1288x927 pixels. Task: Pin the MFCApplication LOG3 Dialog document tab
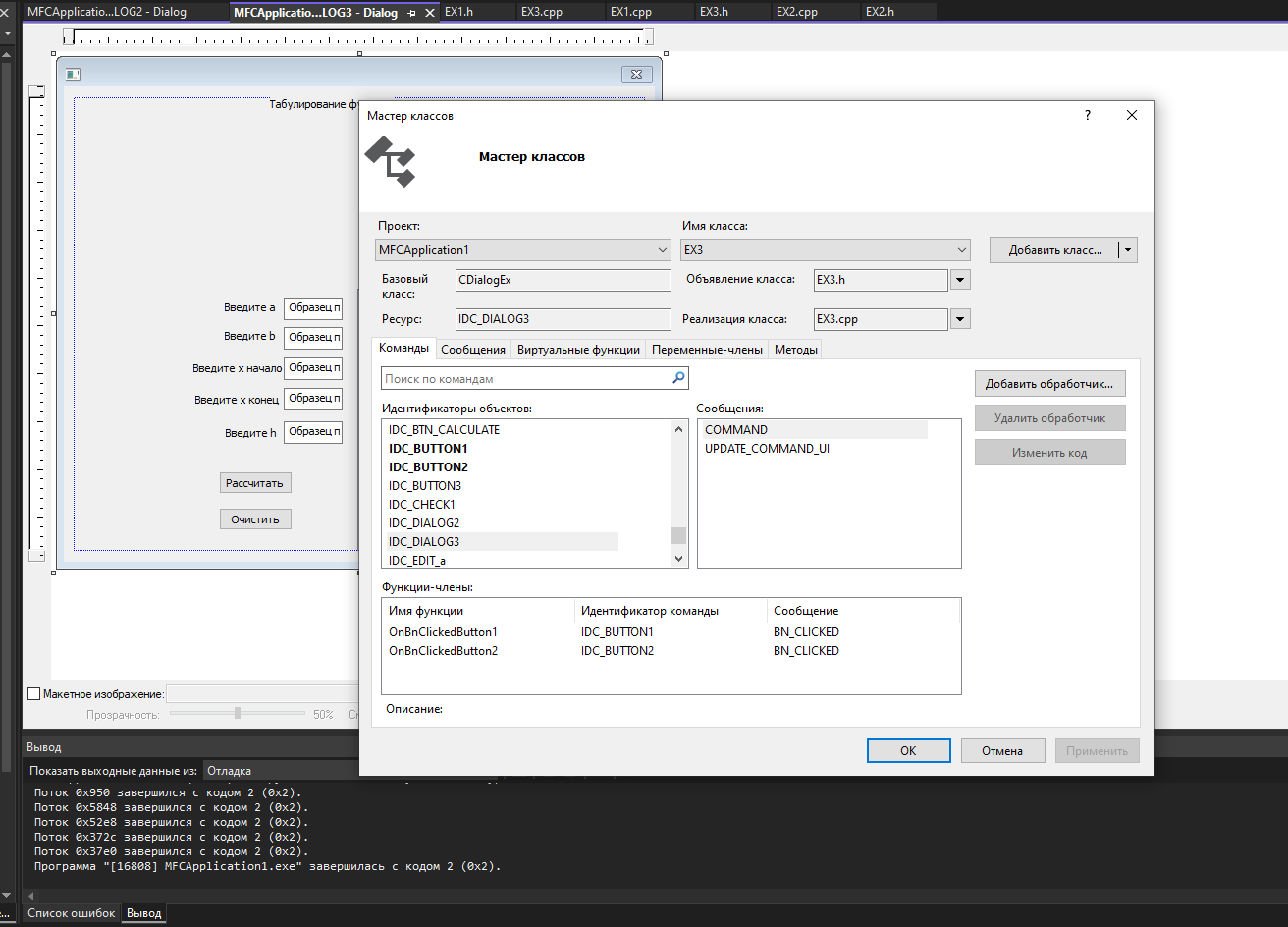tap(411, 13)
